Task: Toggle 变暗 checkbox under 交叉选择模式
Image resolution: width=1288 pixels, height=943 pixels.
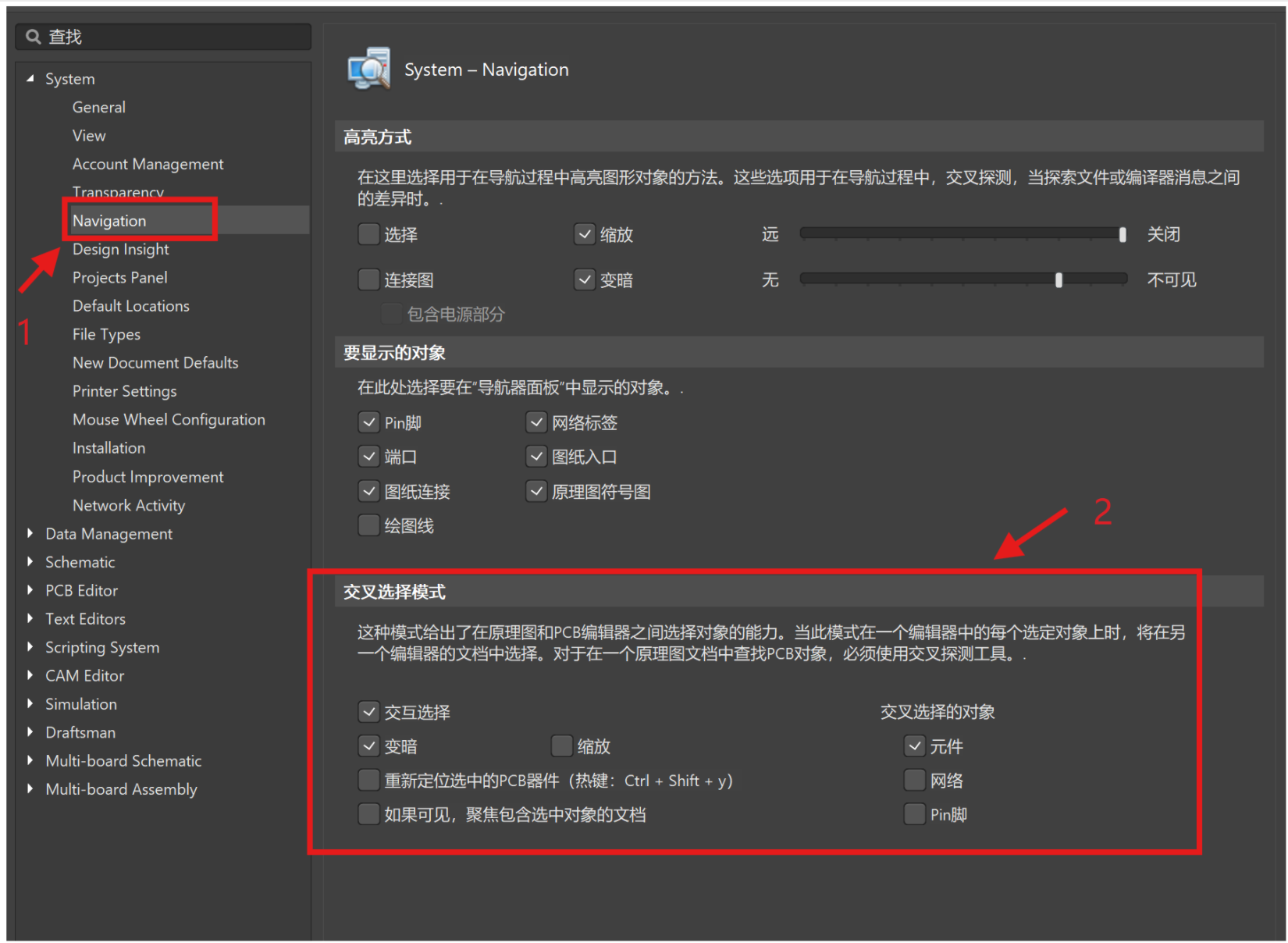Action: [368, 746]
